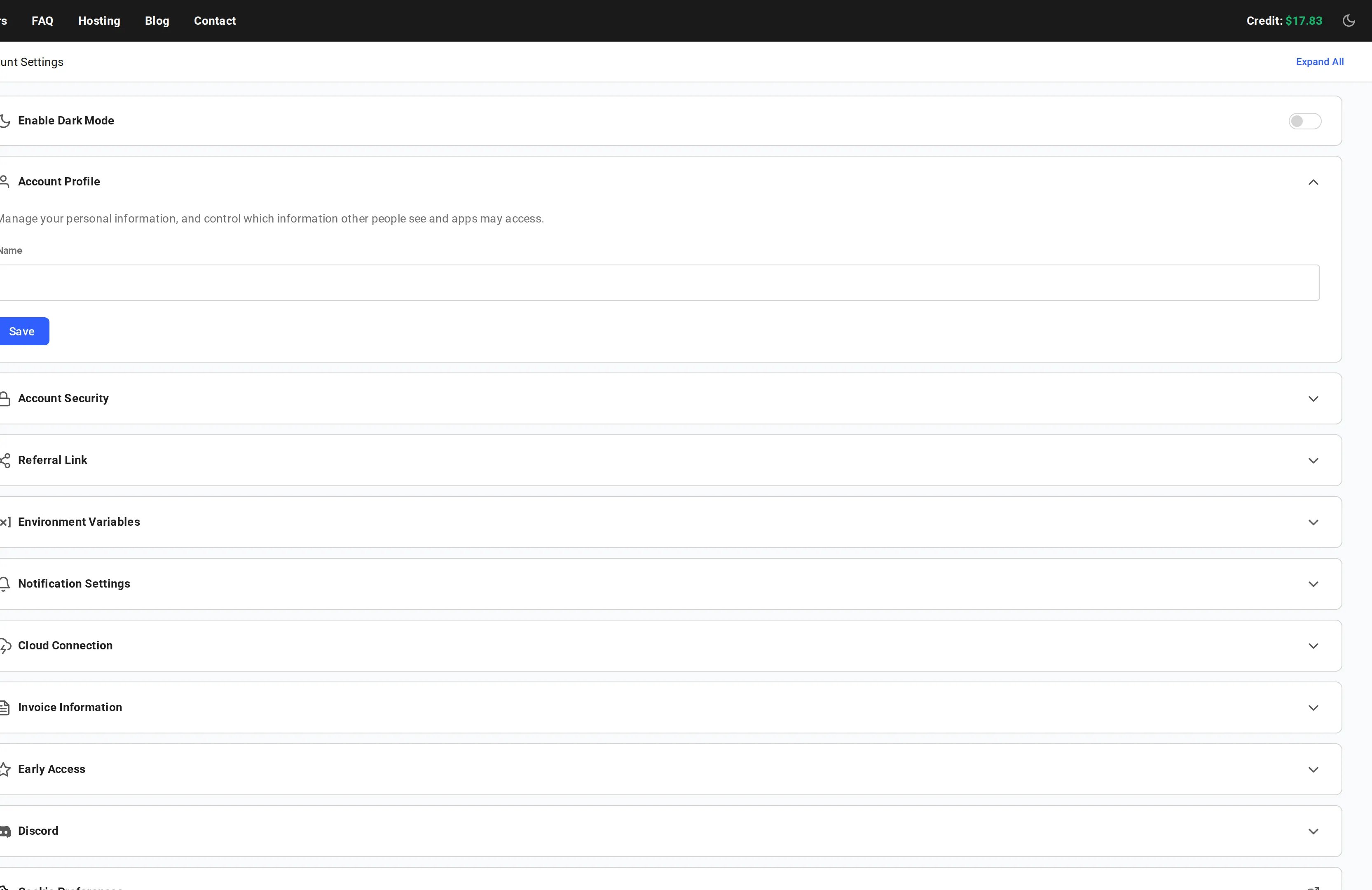Click the Account Profile heading text

click(x=59, y=182)
